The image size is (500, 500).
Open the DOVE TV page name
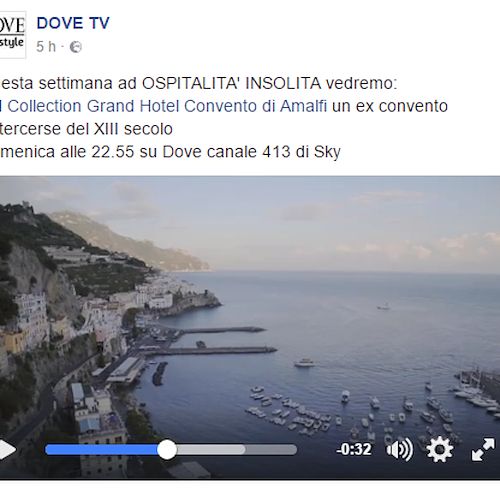click(x=73, y=23)
